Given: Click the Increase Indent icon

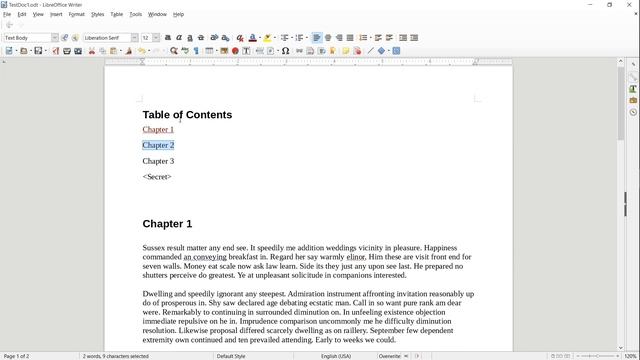Looking at the screenshot, I should tap(403, 38).
